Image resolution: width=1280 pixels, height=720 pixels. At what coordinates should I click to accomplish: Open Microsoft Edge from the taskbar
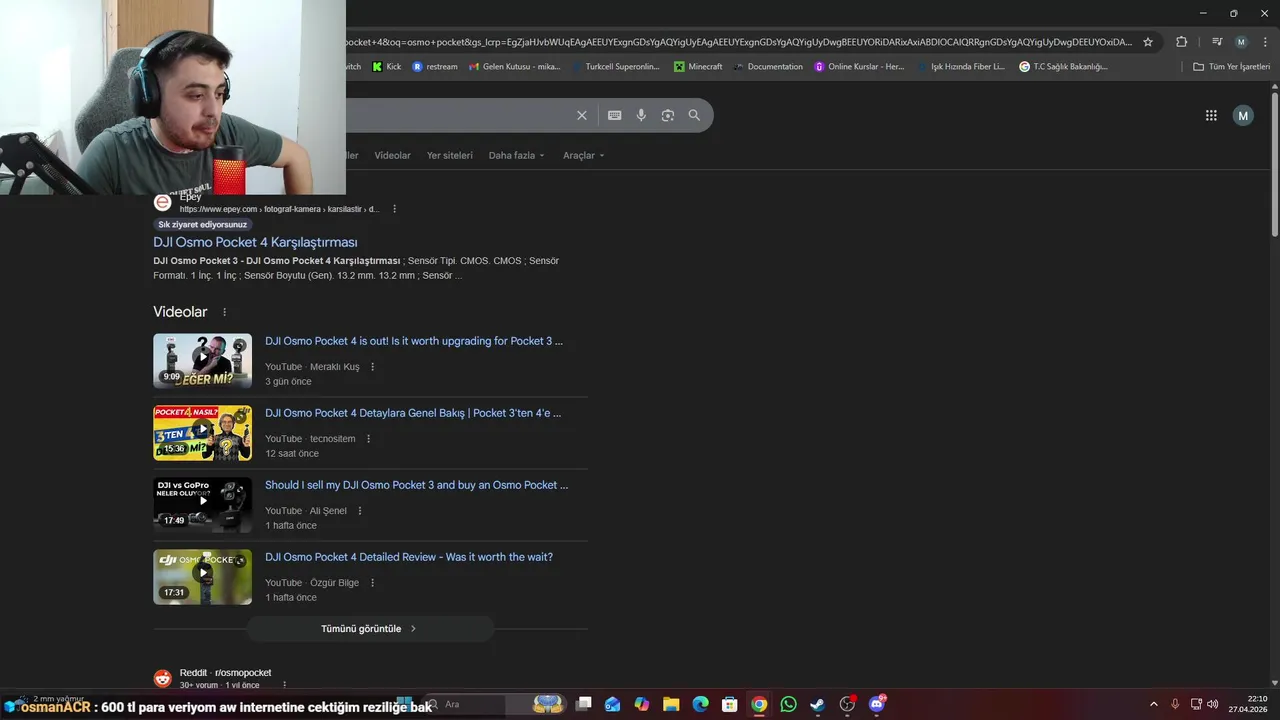700,704
